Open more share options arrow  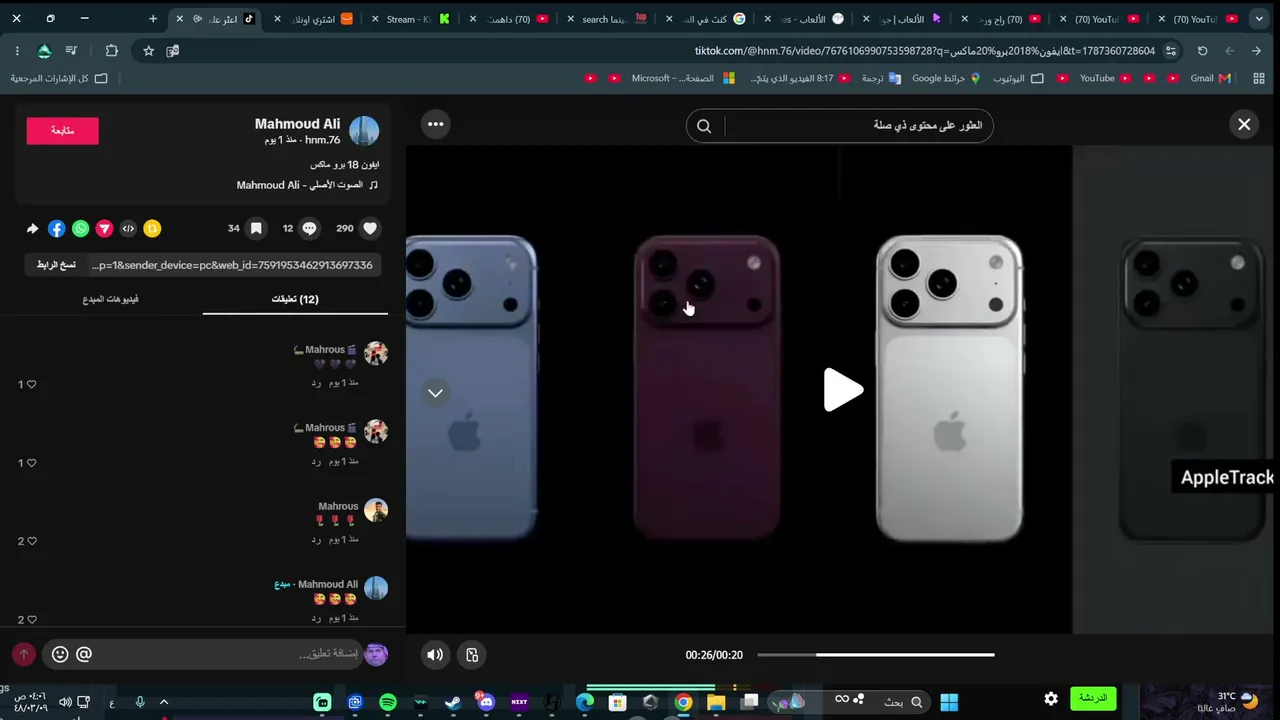32,229
